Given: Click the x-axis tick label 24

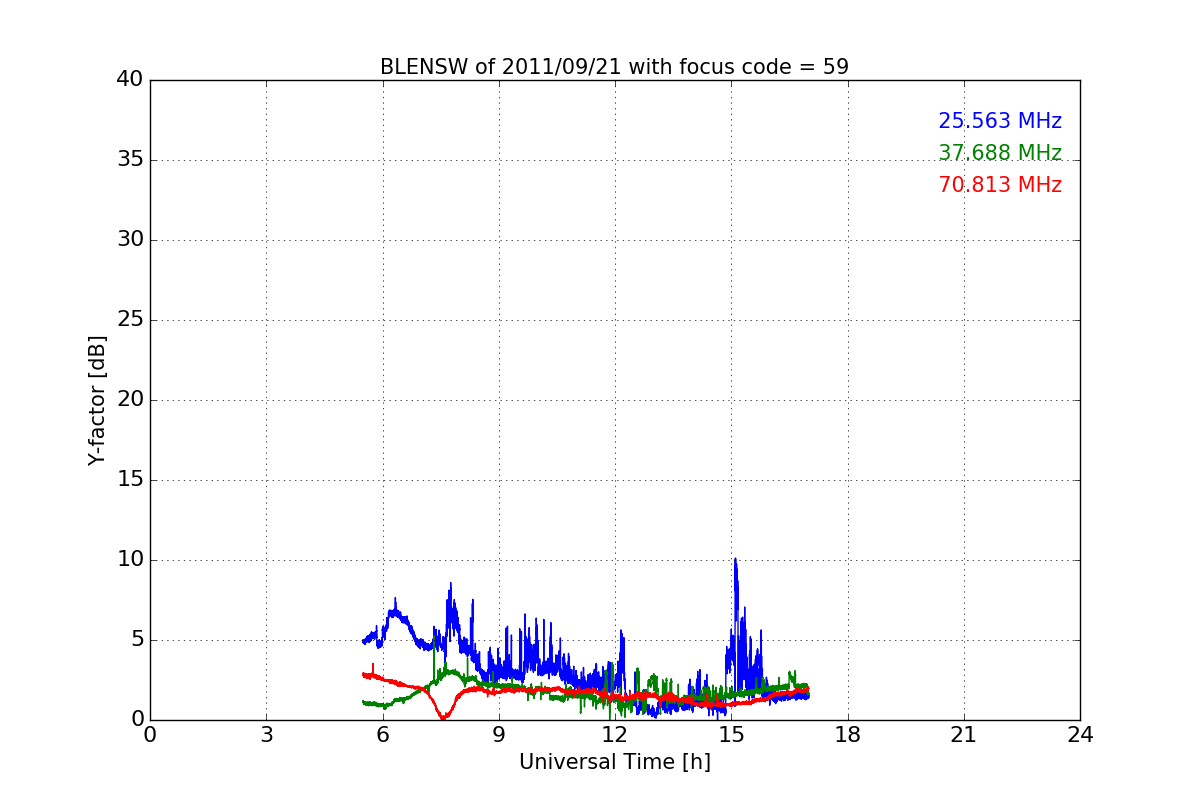Looking at the screenshot, I should click(1080, 735).
